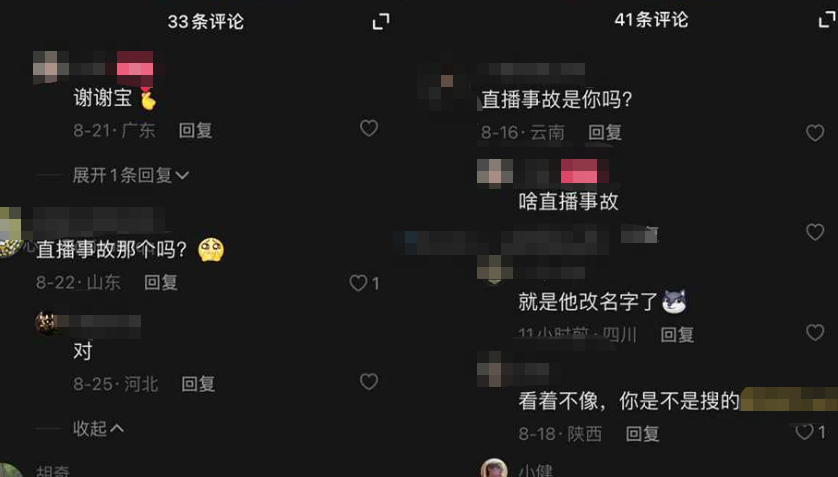The image size is (838, 477).
Task: Reply to the 8-16 云南 comment
Action: tap(605, 132)
